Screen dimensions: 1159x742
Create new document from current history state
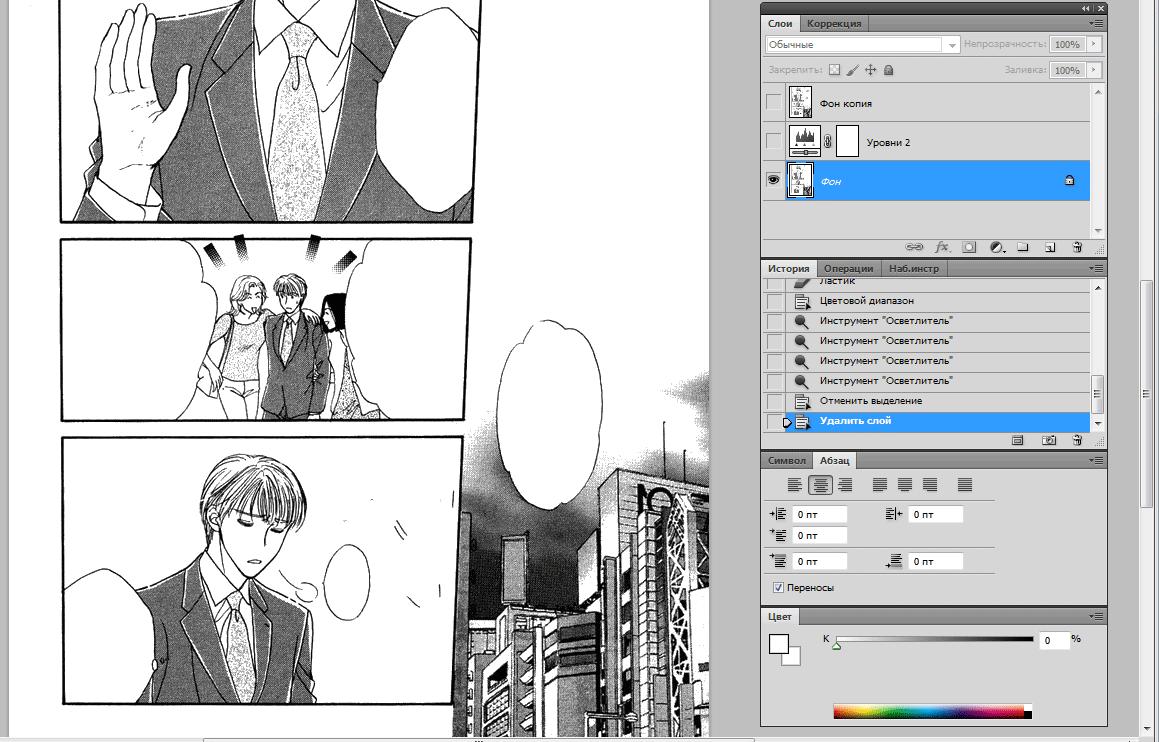pyautogui.click(x=1017, y=440)
